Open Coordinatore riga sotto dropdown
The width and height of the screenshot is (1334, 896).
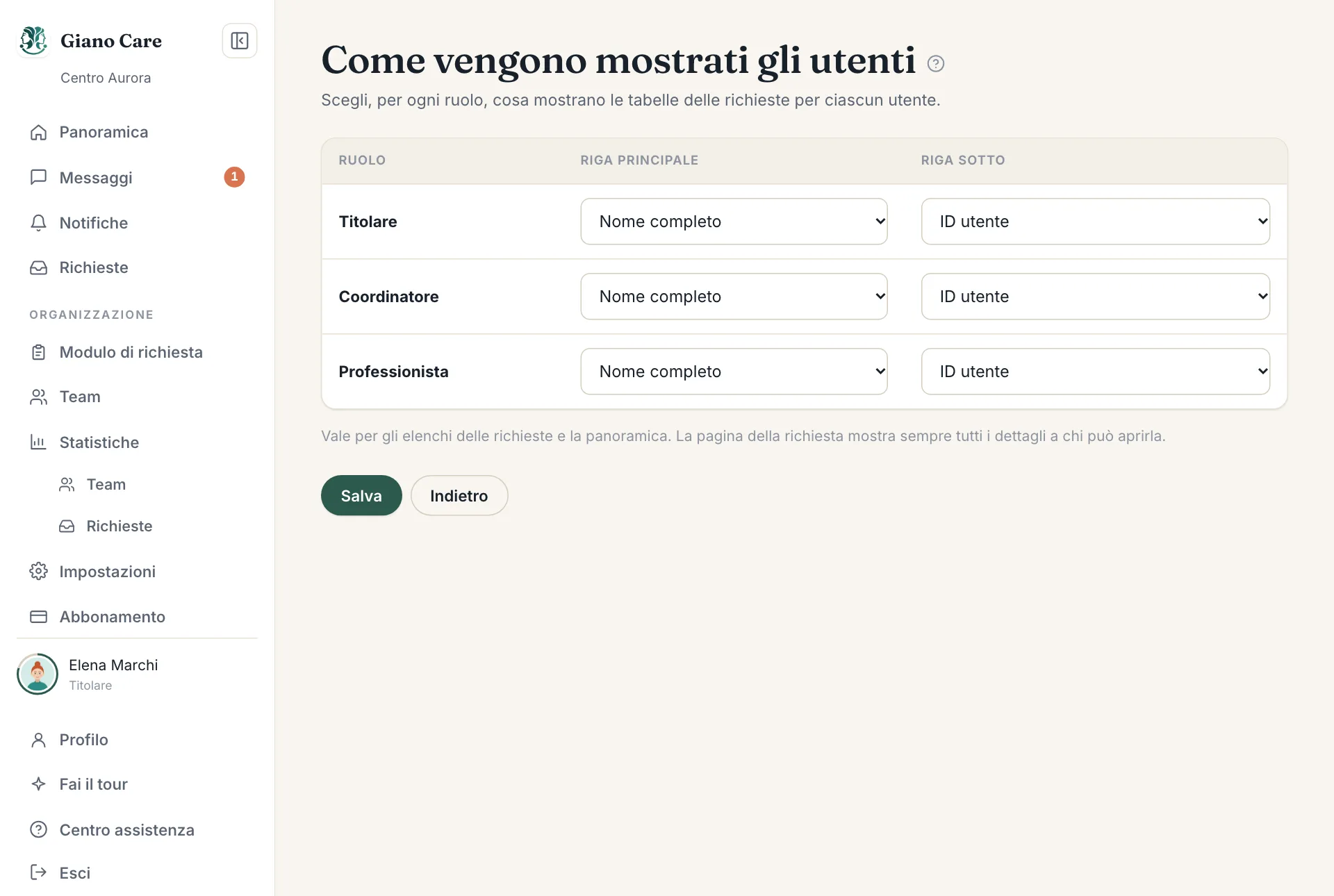coord(1095,297)
